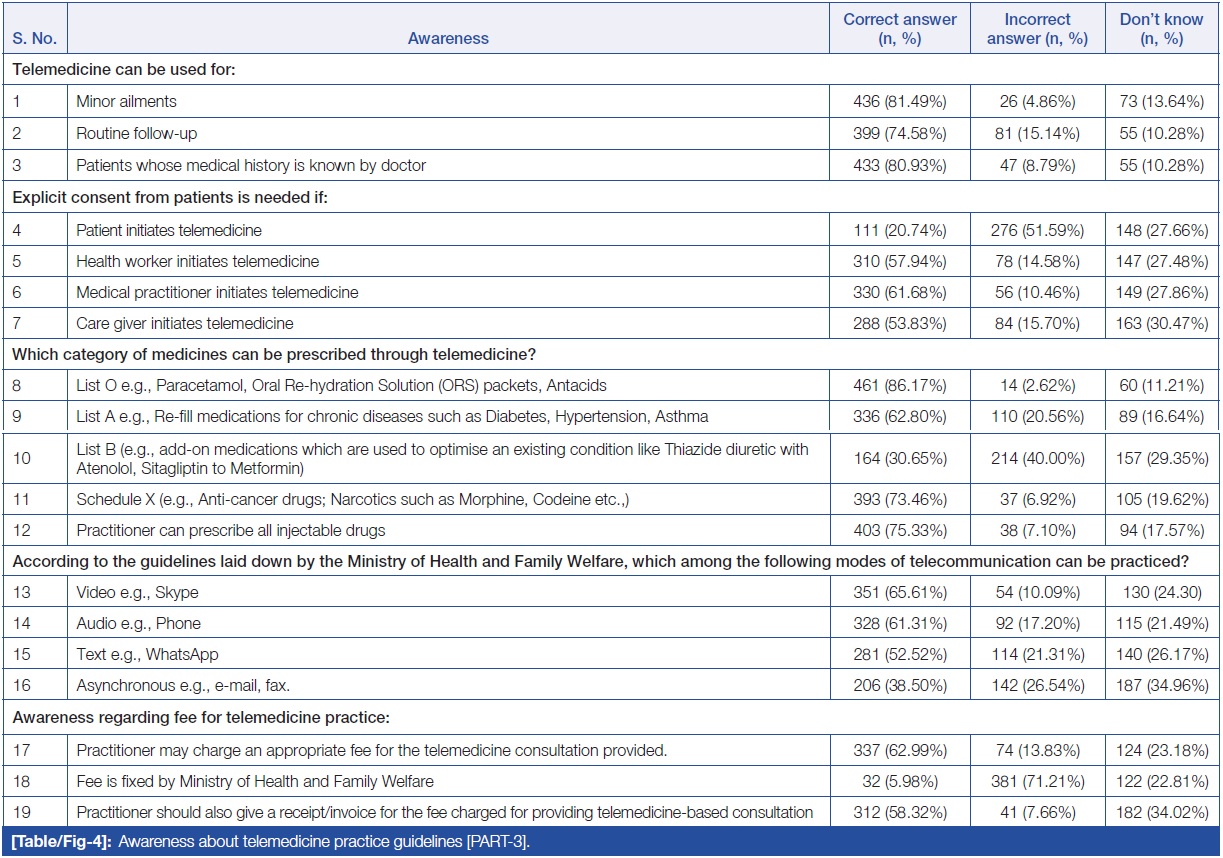Select the 'Patient initiates telemedicine' row

(x=169, y=230)
